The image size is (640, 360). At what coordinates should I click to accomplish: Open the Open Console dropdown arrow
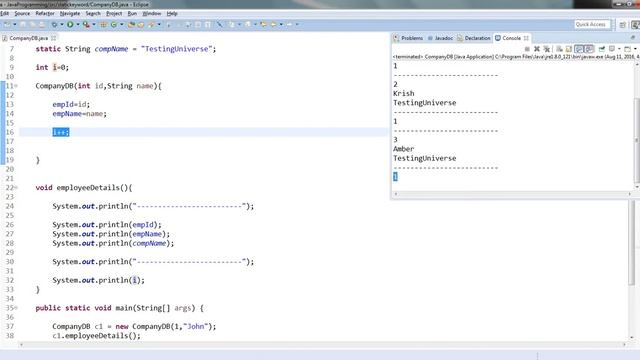point(635,49)
